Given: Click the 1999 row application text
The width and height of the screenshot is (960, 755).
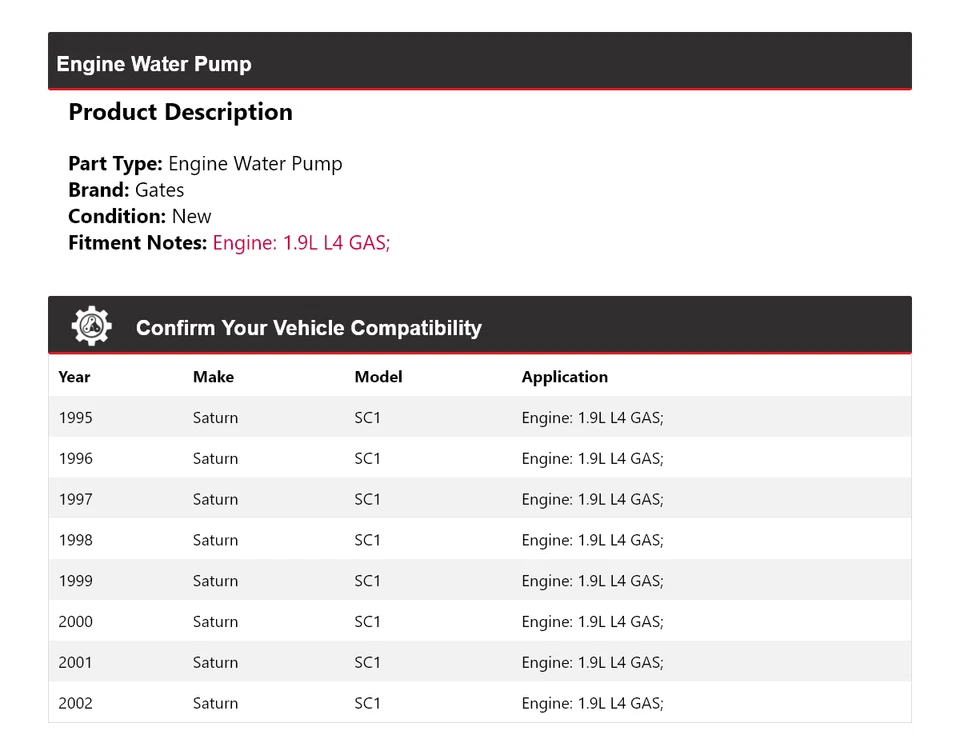Looking at the screenshot, I should 592,581.
